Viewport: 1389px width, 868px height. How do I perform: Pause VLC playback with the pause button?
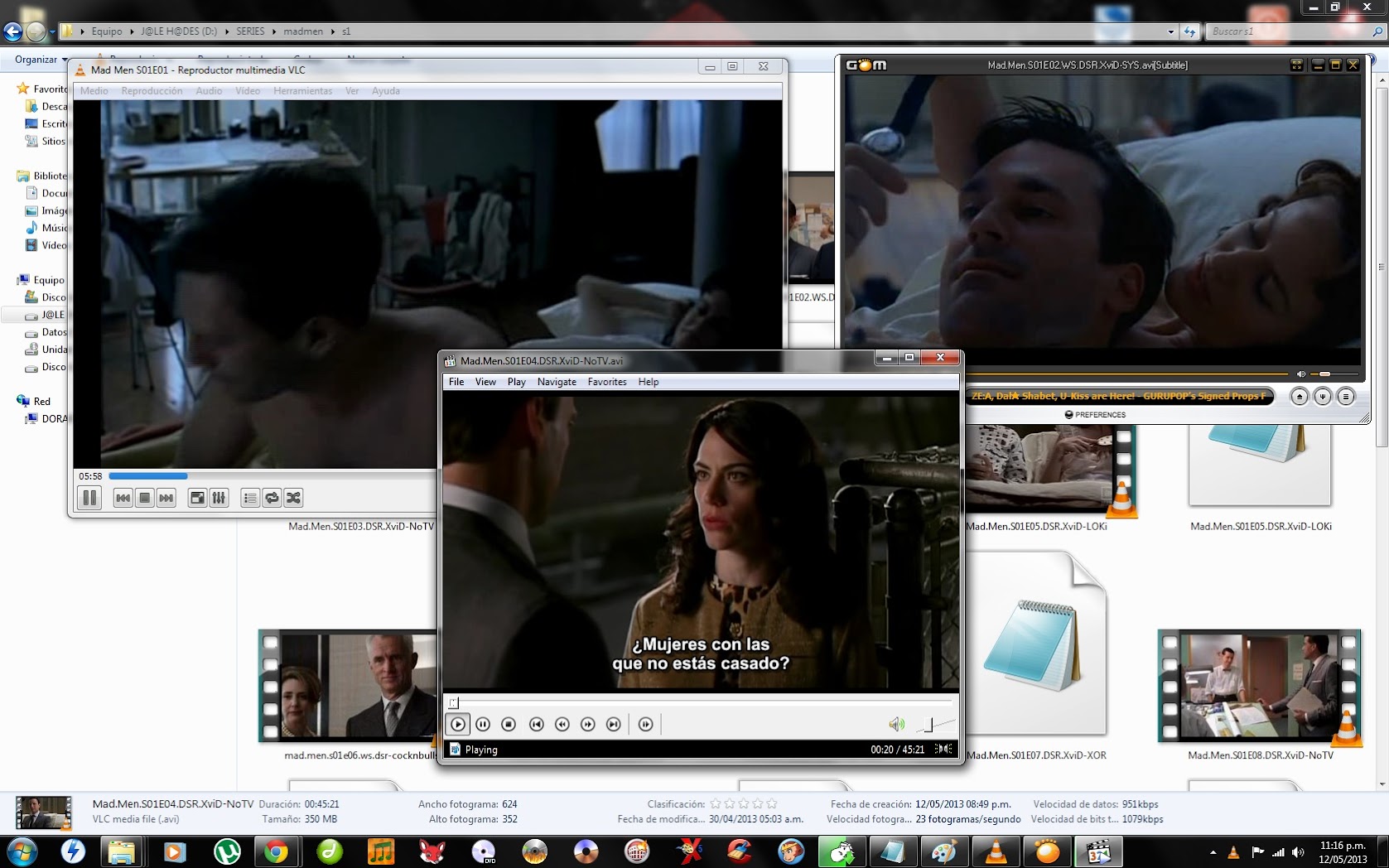pos(89,498)
